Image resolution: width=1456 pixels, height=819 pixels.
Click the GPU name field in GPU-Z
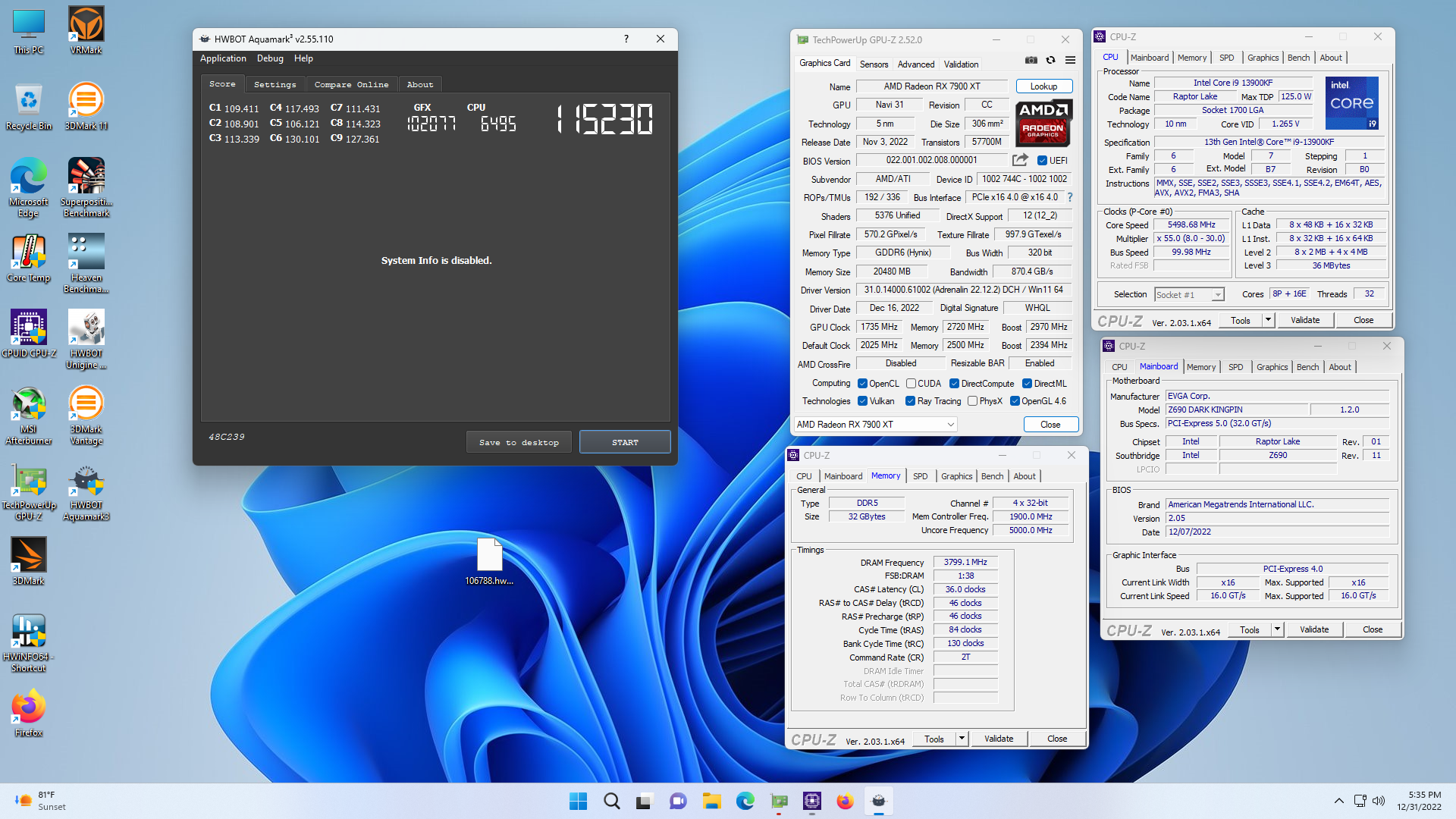point(931,86)
